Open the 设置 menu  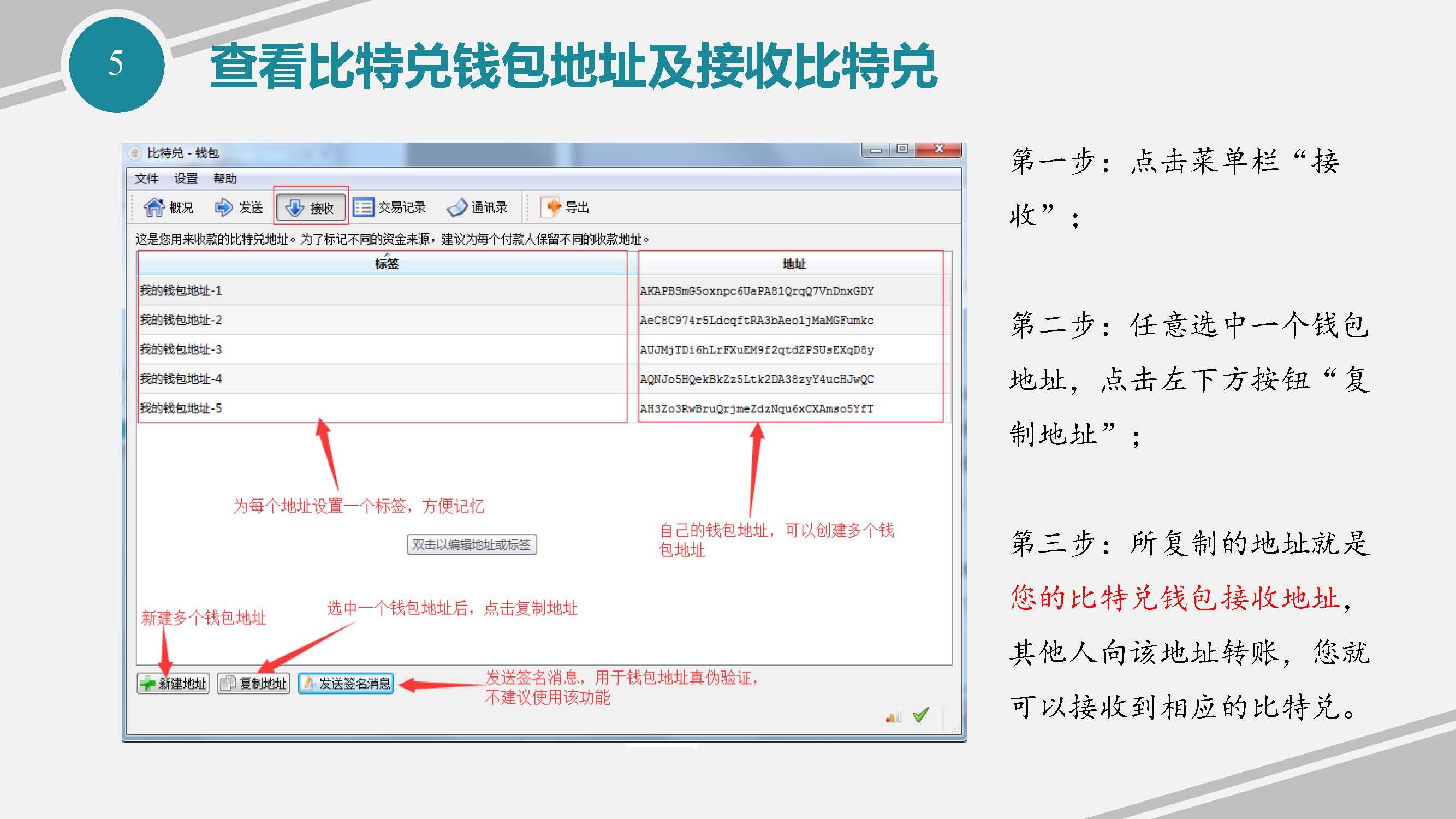(186, 179)
